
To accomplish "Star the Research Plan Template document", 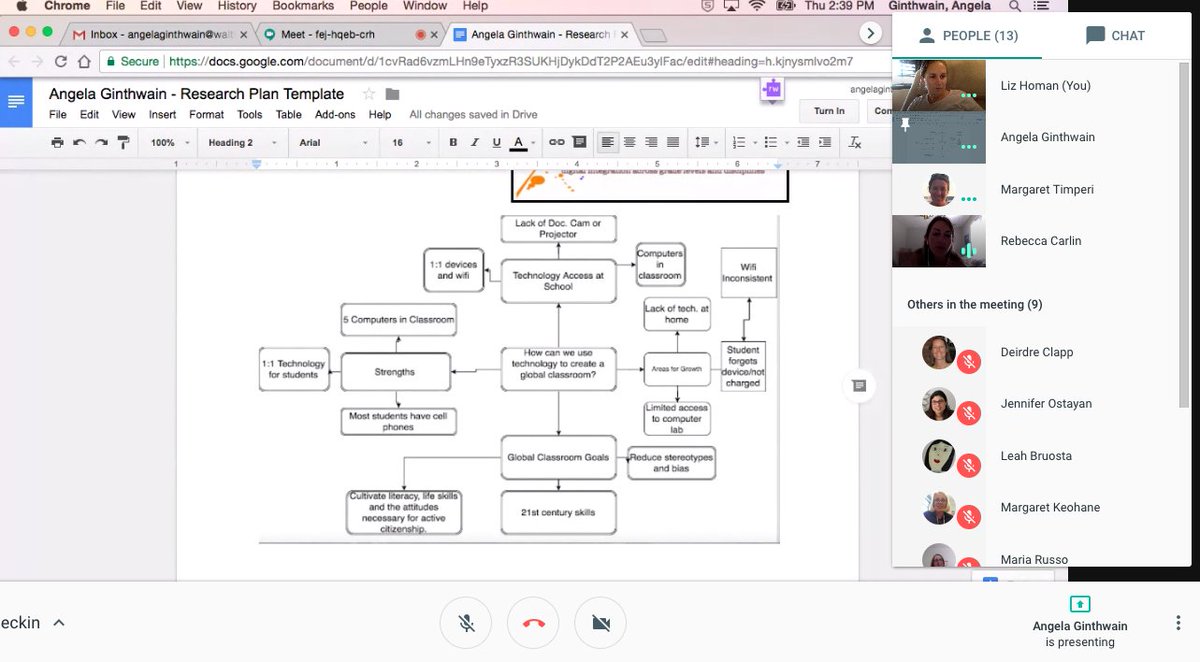I will click(x=367, y=93).
